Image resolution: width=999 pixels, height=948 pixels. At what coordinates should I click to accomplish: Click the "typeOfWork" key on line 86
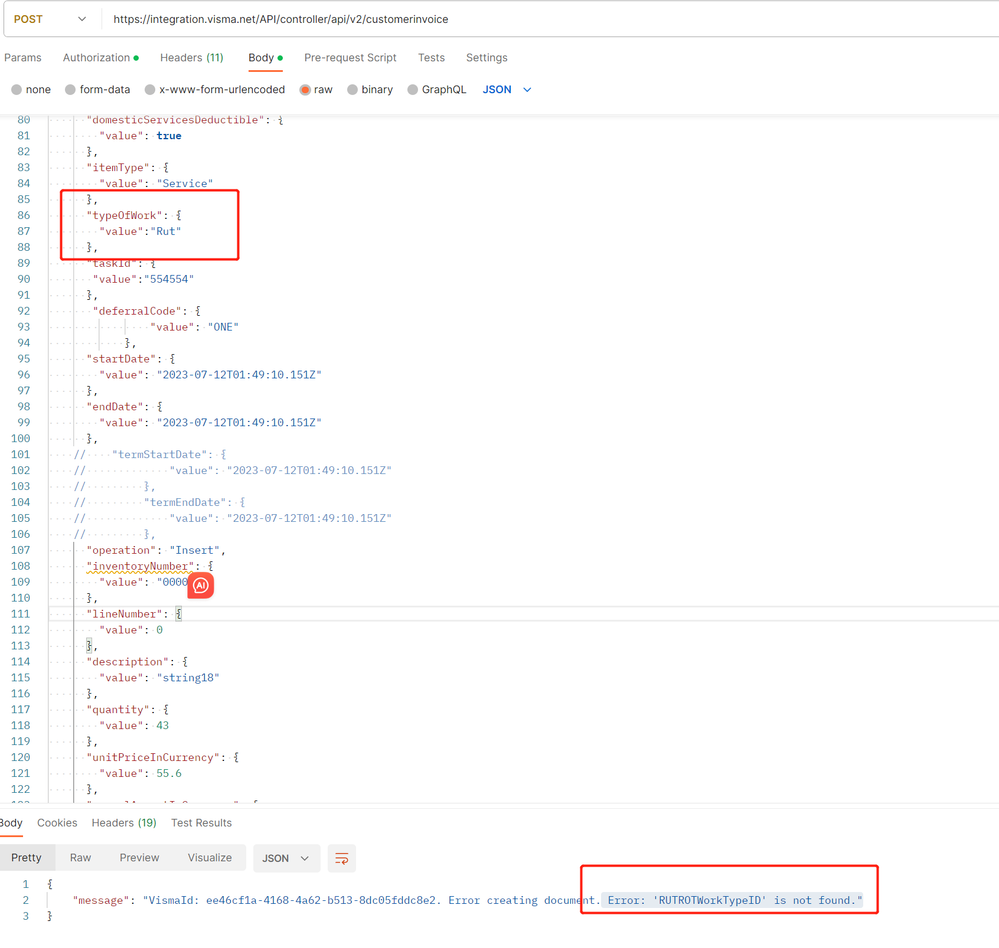point(124,215)
